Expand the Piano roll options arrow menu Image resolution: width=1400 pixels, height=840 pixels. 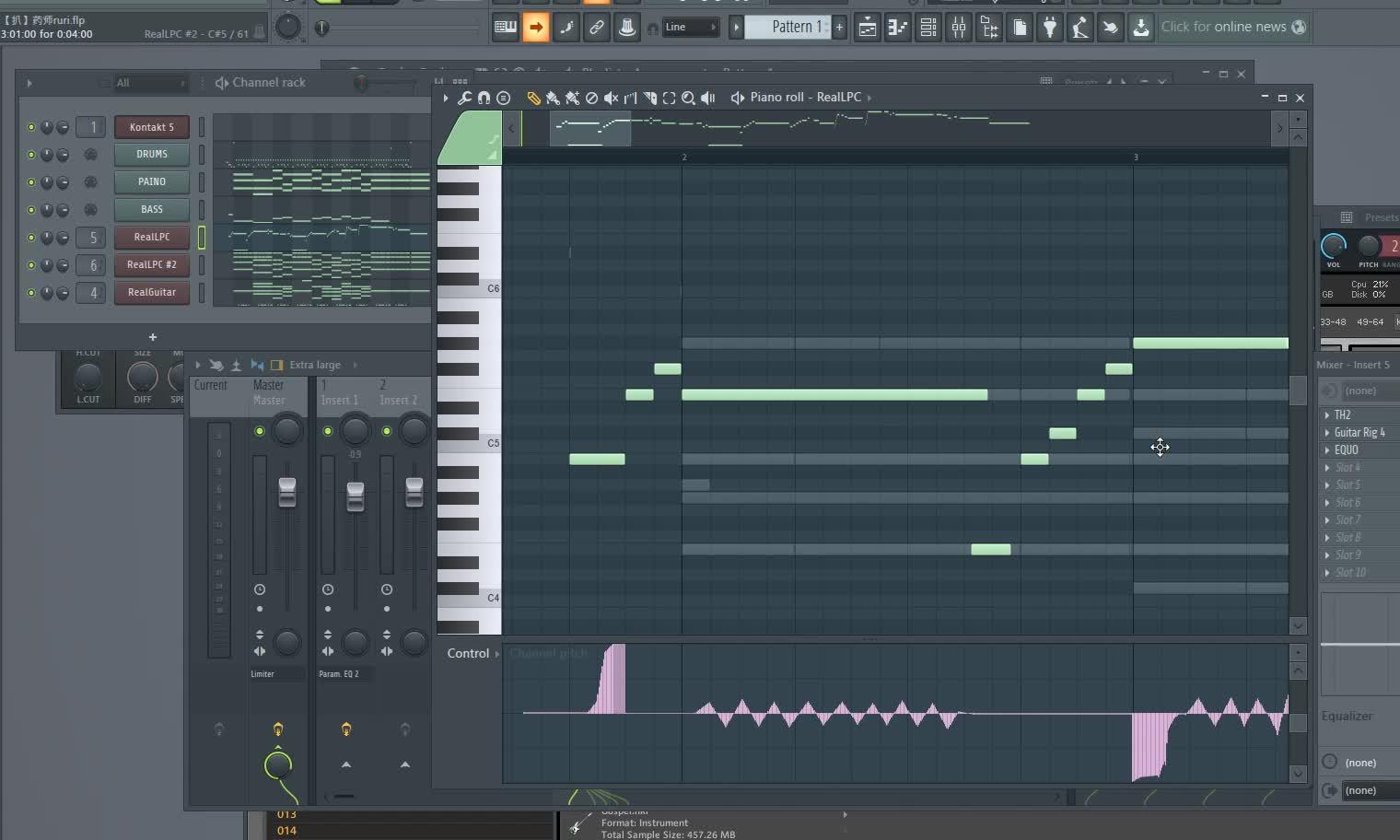click(446, 98)
